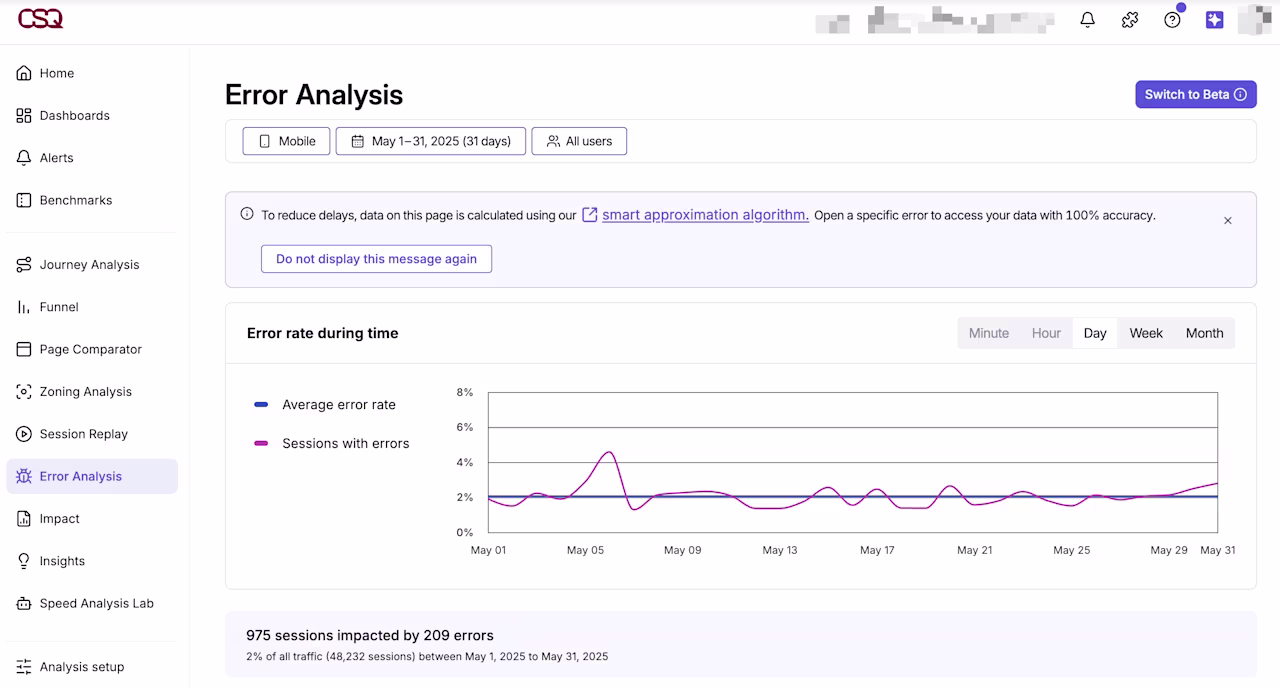Screen dimensions: 1280x688
Task: Click the Home house icon
Action: [24, 73]
